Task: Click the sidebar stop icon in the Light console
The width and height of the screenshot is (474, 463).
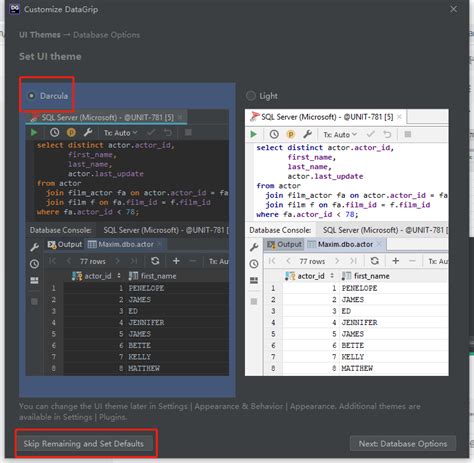Action: tap(254, 301)
